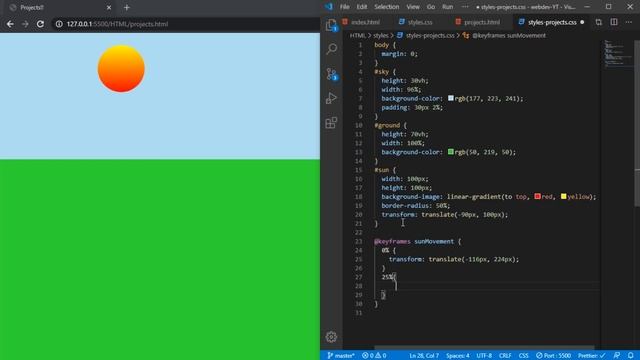Open the Run and Debug view
Viewport: 640px width, 360px height.
point(331,98)
